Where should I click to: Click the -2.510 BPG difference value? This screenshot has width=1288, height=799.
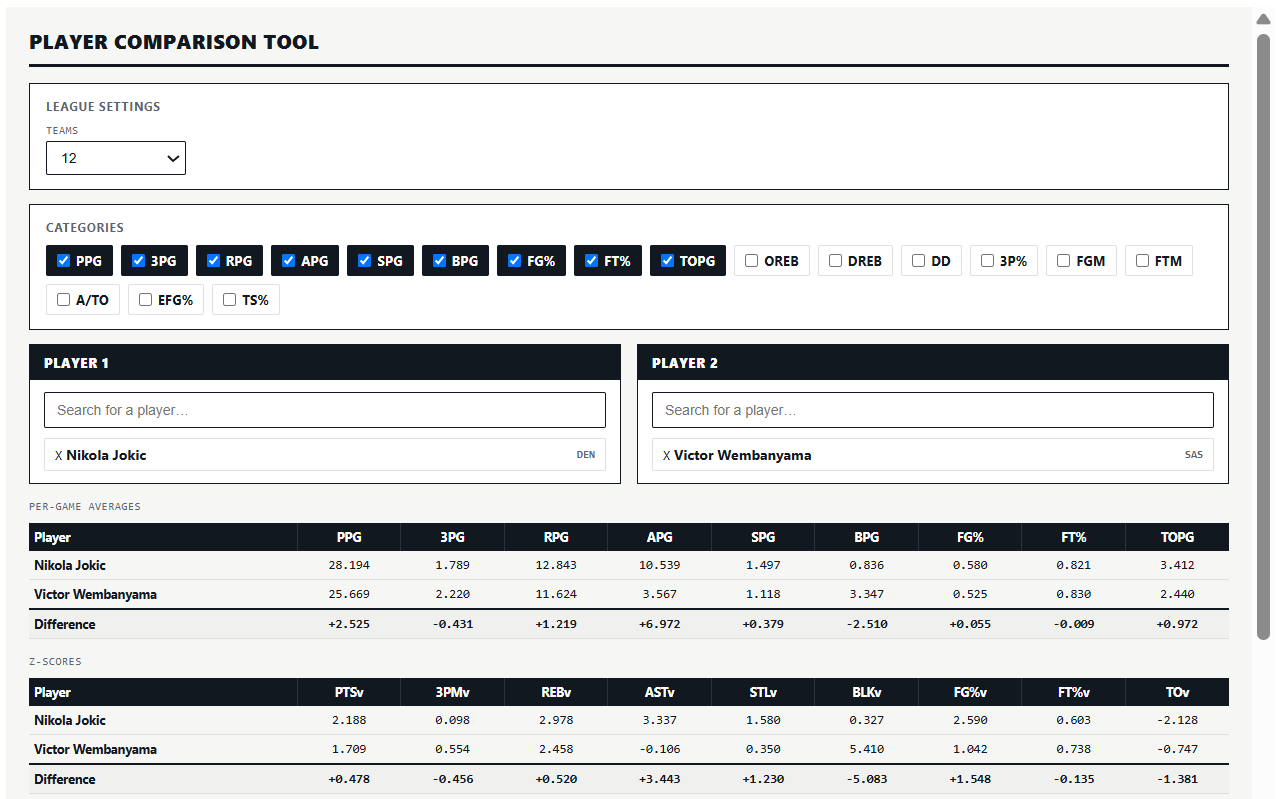point(867,624)
